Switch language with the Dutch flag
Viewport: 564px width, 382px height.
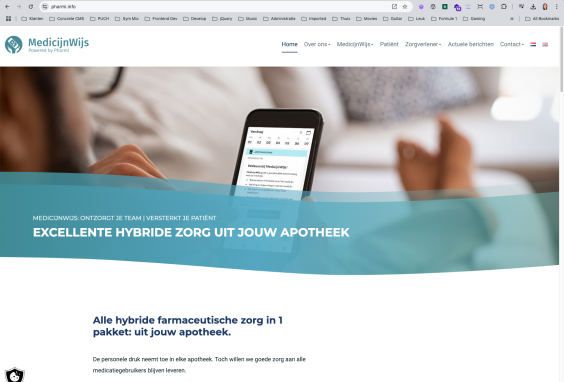(x=533, y=44)
